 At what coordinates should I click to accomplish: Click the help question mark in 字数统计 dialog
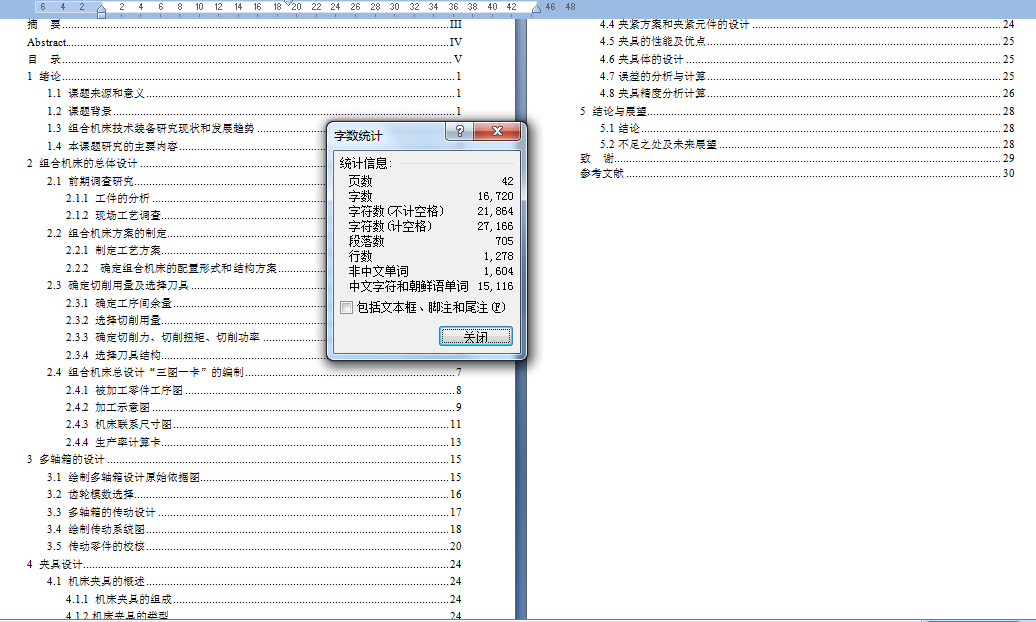[459, 131]
